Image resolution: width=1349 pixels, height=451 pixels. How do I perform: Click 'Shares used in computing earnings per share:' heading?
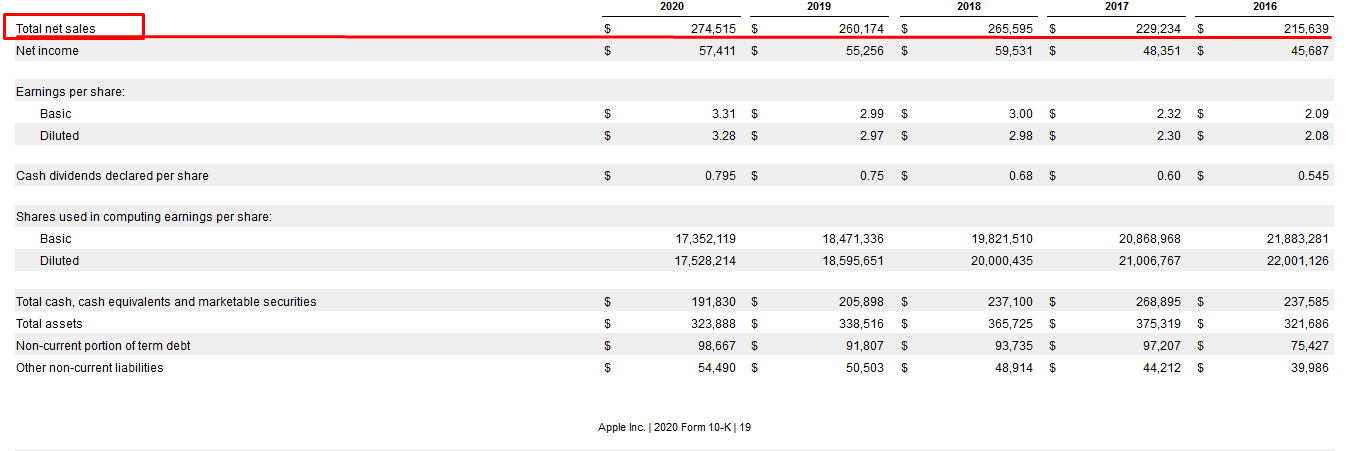tap(144, 217)
